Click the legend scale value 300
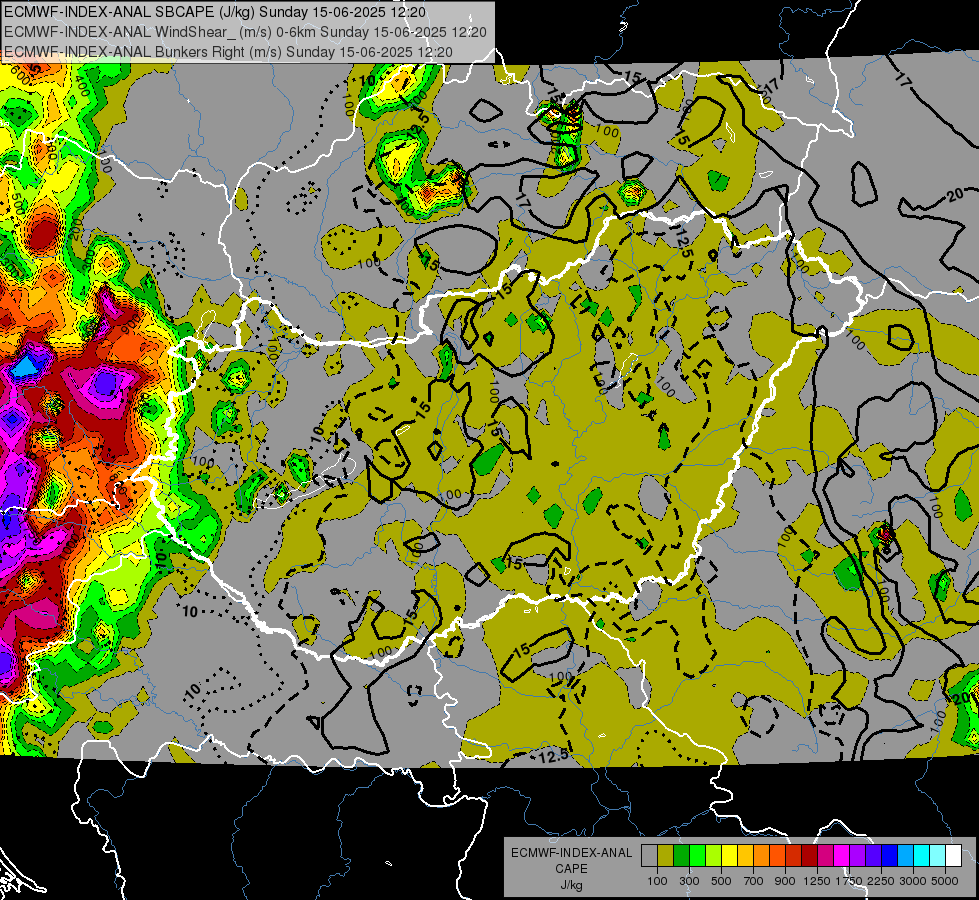Viewport: 979px width, 900px height. point(689,881)
